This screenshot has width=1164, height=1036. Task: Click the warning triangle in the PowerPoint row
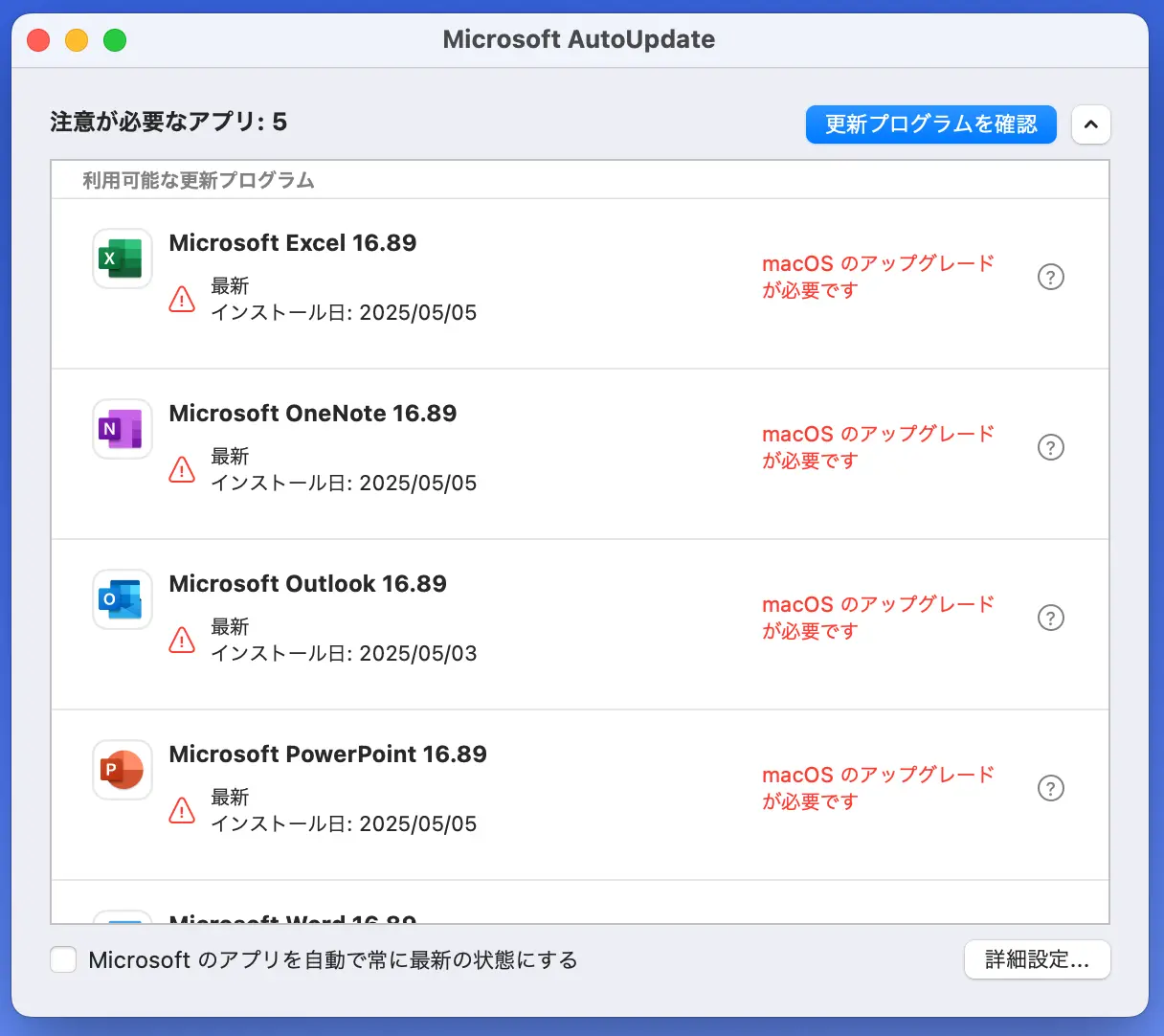[181, 810]
